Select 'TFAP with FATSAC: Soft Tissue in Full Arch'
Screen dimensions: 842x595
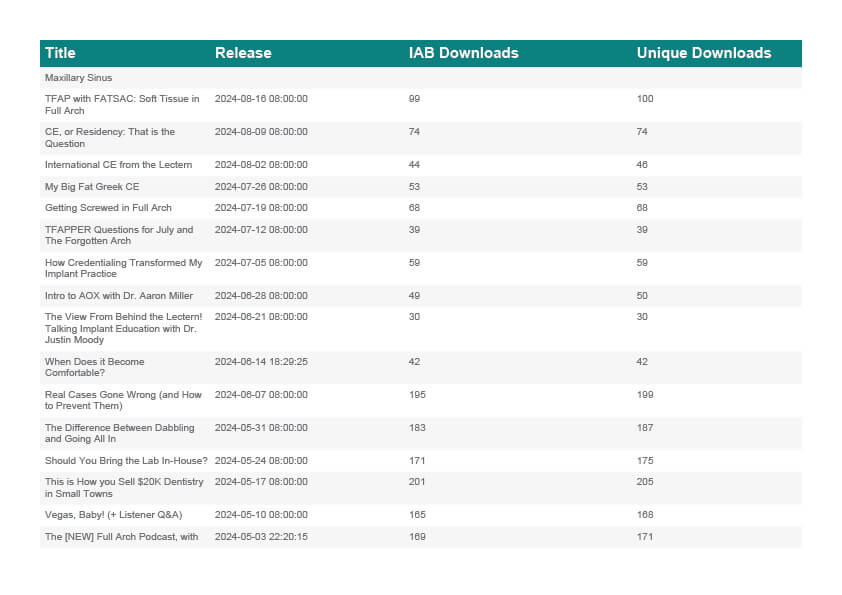[122, 105]
